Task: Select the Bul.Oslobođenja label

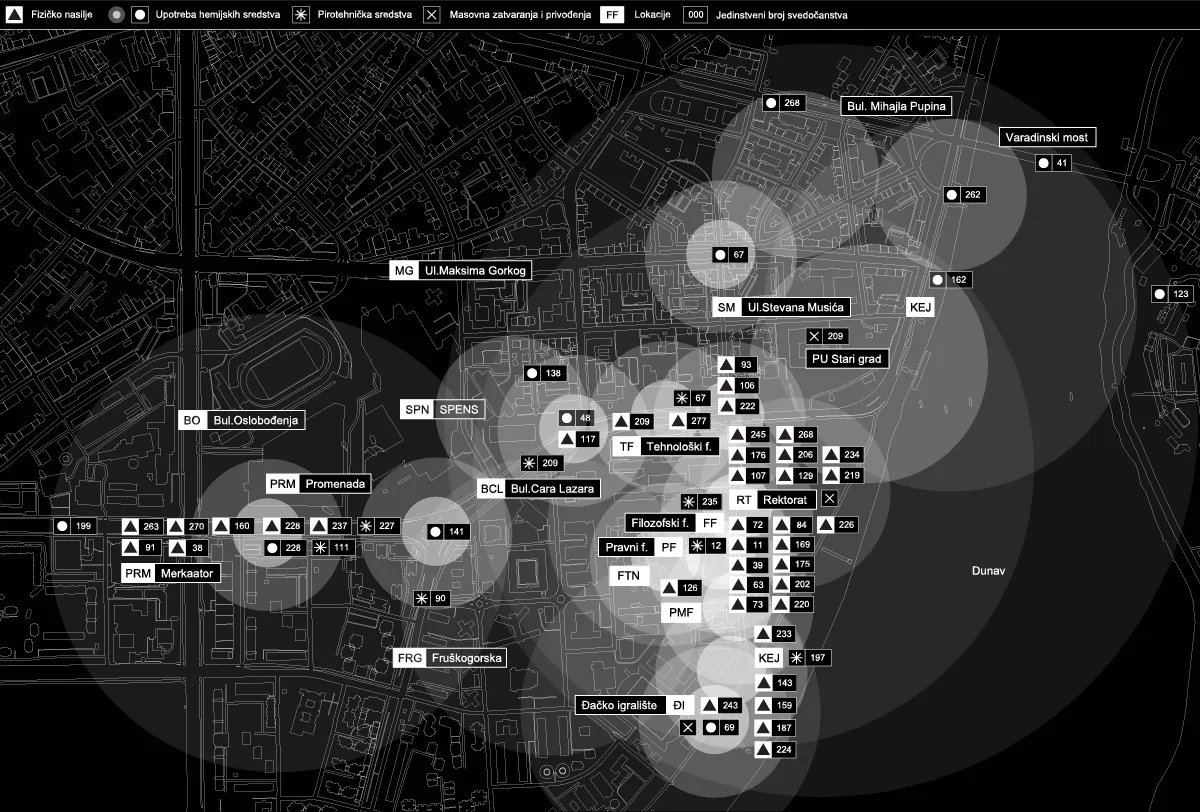Action: (x=256, y=421)
